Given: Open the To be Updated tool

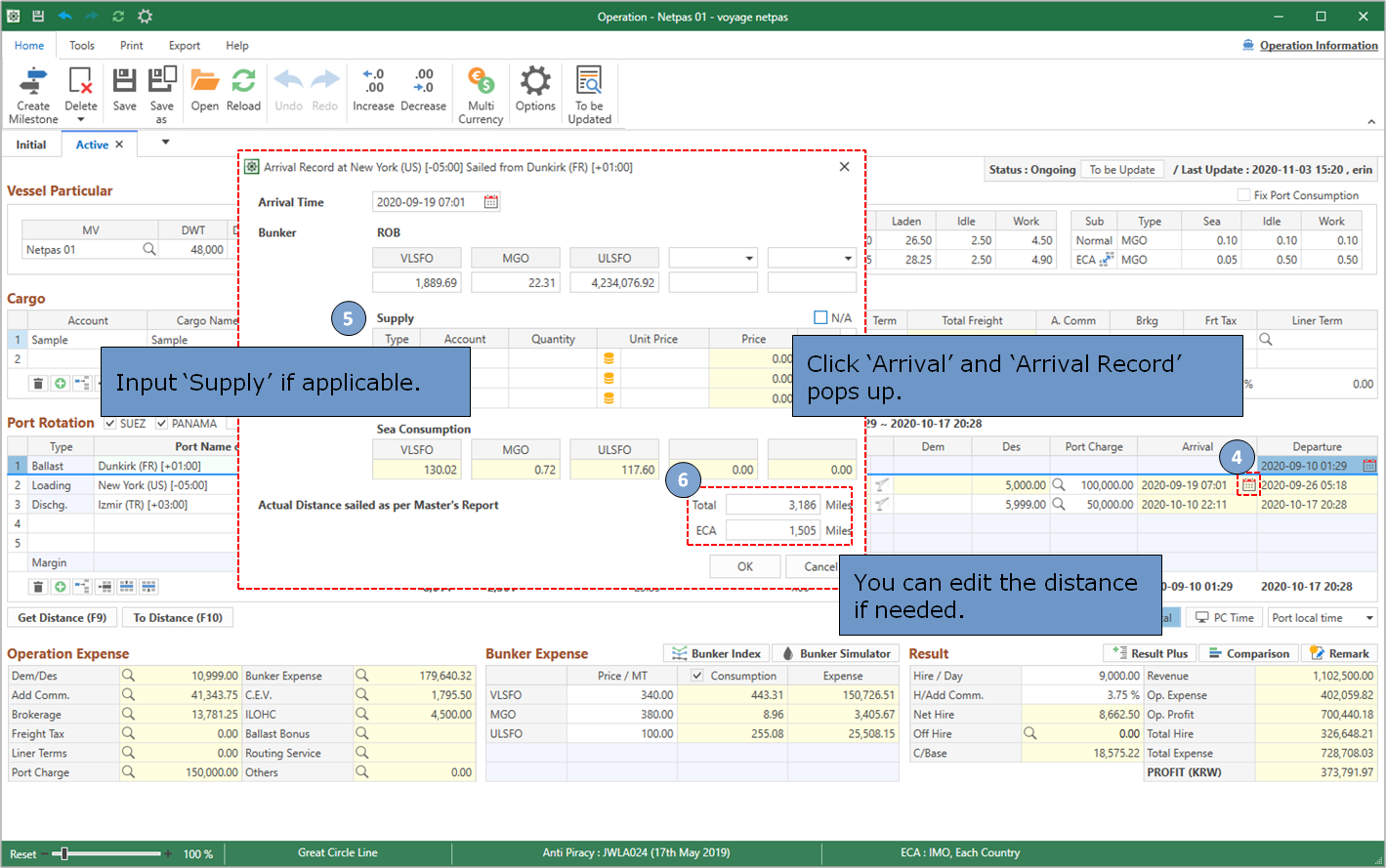Looking at the screenshot, I should coord(589,81).
